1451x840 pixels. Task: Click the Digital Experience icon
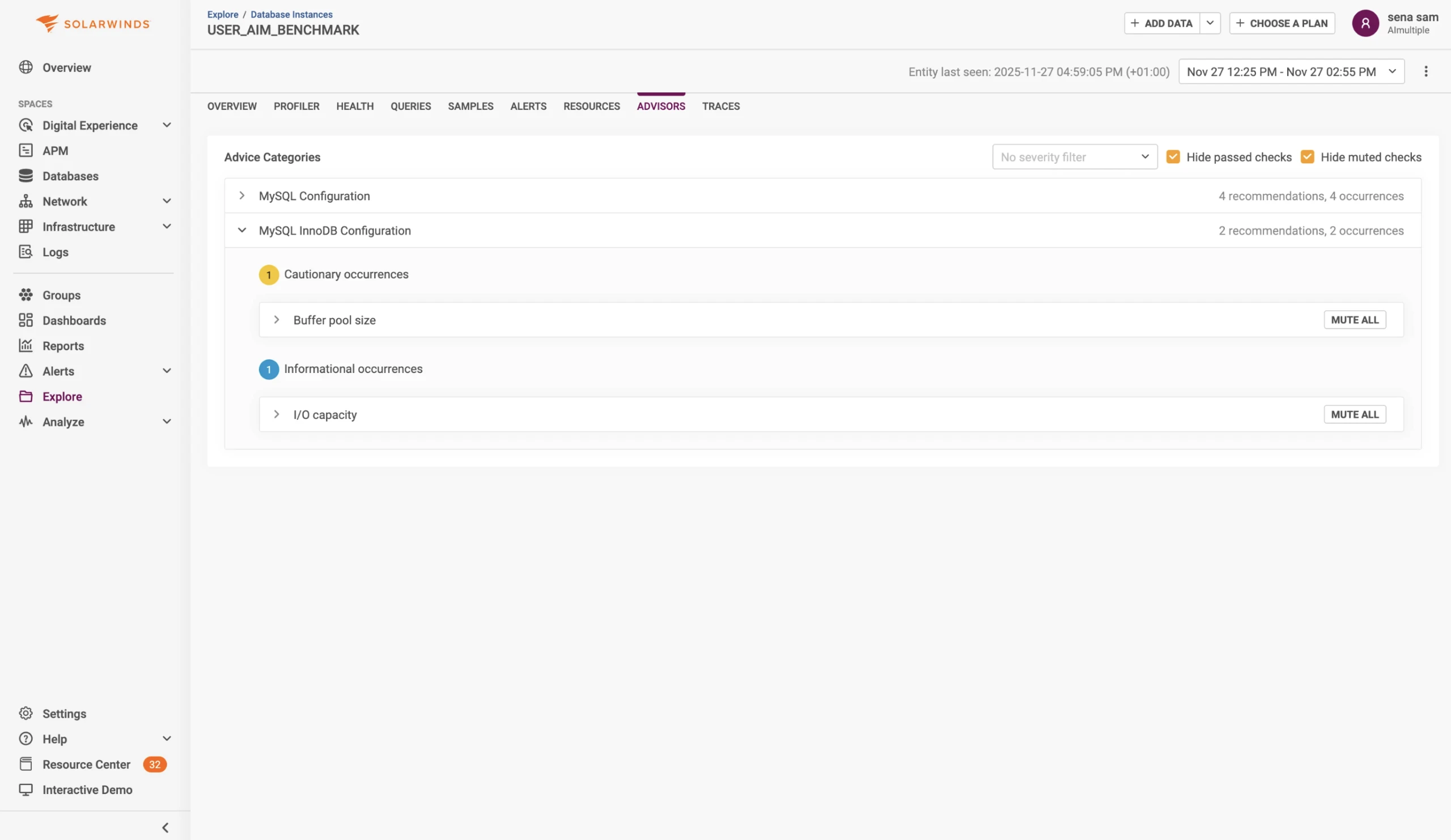point(26,125)
